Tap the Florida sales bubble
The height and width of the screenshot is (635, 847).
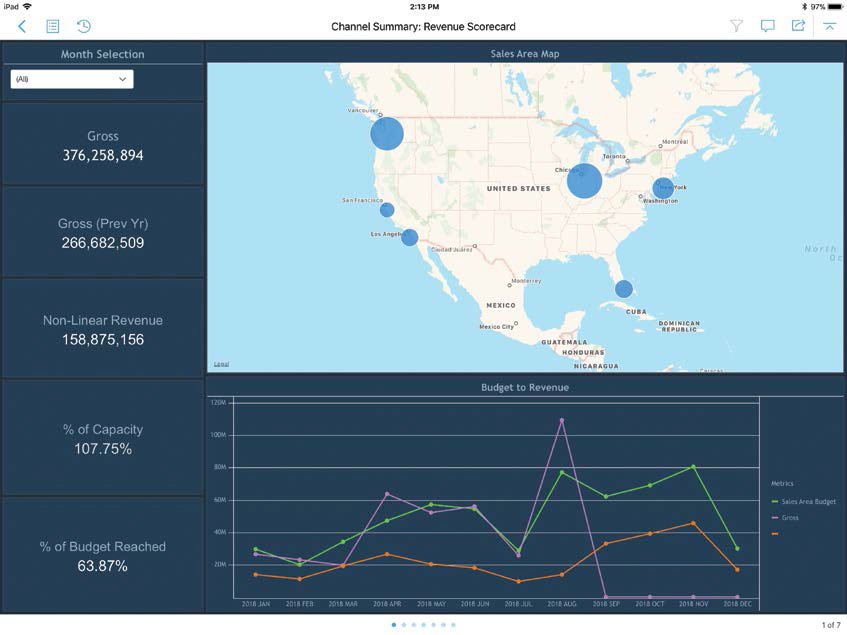[624, 289]
